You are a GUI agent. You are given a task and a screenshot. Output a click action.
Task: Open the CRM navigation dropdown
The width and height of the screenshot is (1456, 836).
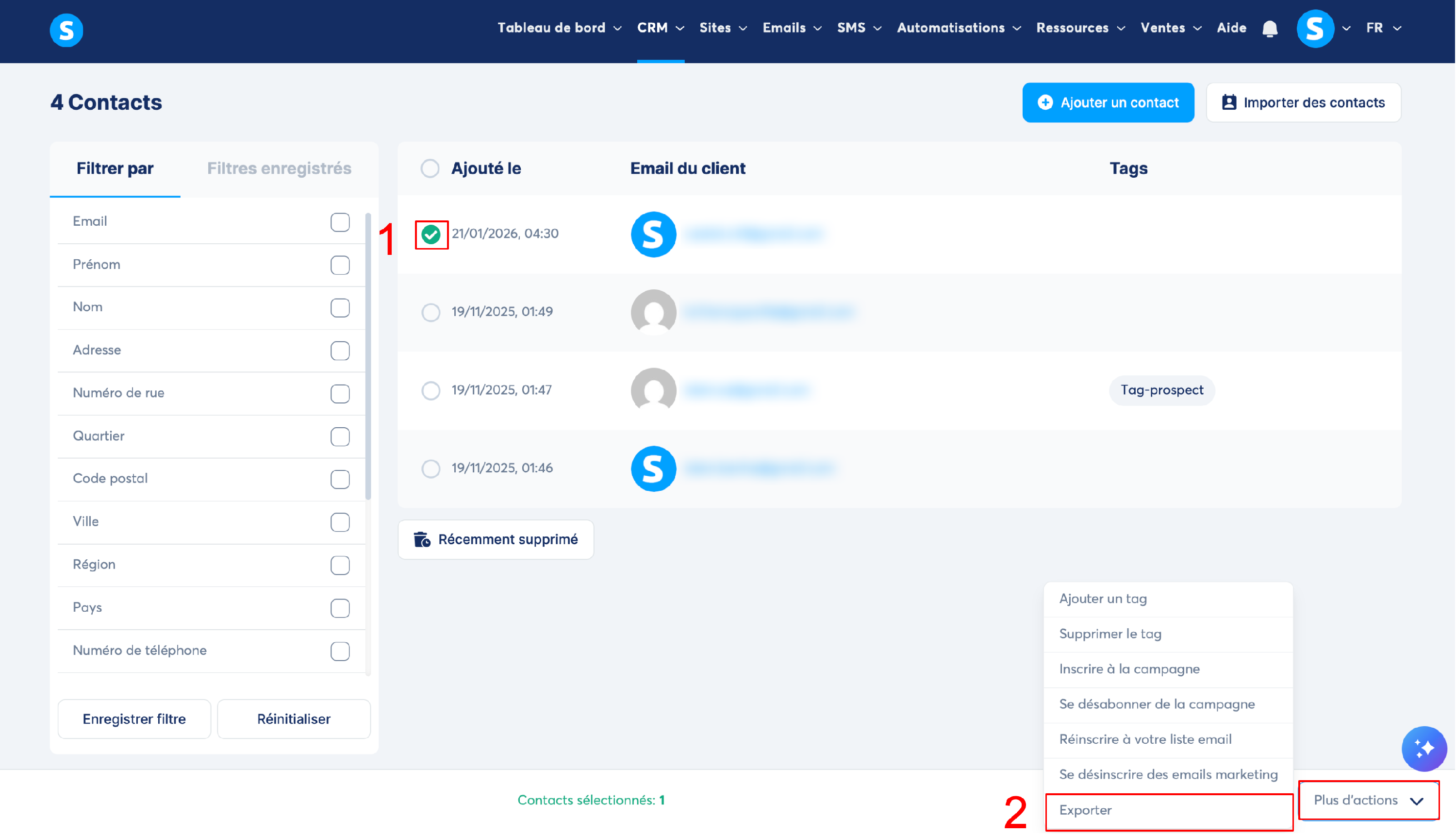660,28
